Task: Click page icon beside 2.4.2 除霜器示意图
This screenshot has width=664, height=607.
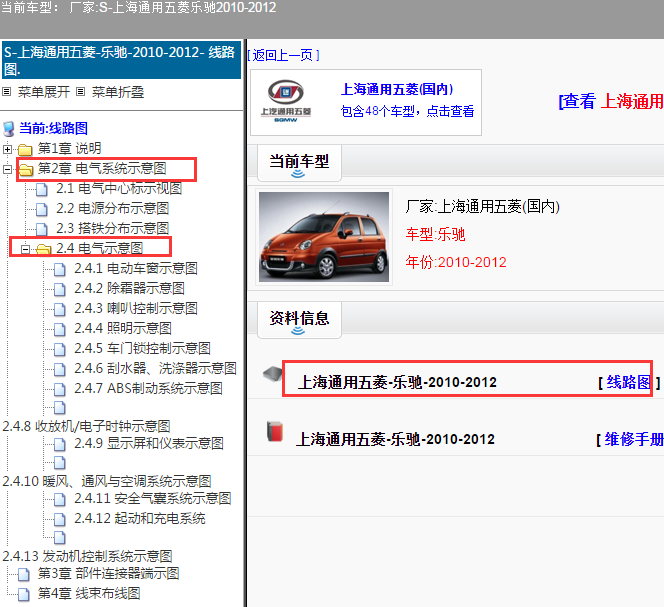Action: tap(60, 289)
